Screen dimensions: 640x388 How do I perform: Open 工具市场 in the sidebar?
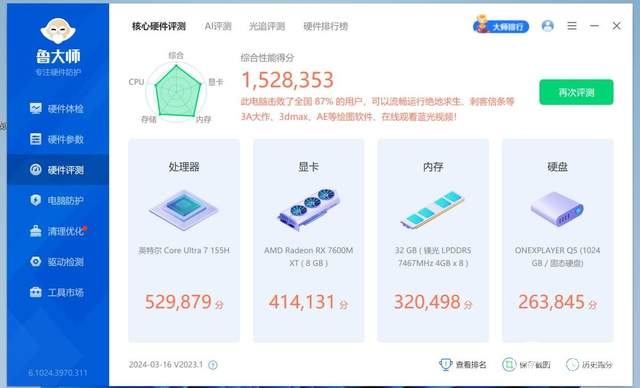tap(57, 292)
